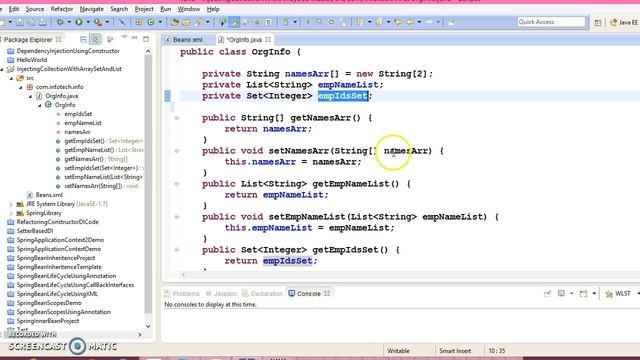Switch to the Declaration tab

point(262,293)
